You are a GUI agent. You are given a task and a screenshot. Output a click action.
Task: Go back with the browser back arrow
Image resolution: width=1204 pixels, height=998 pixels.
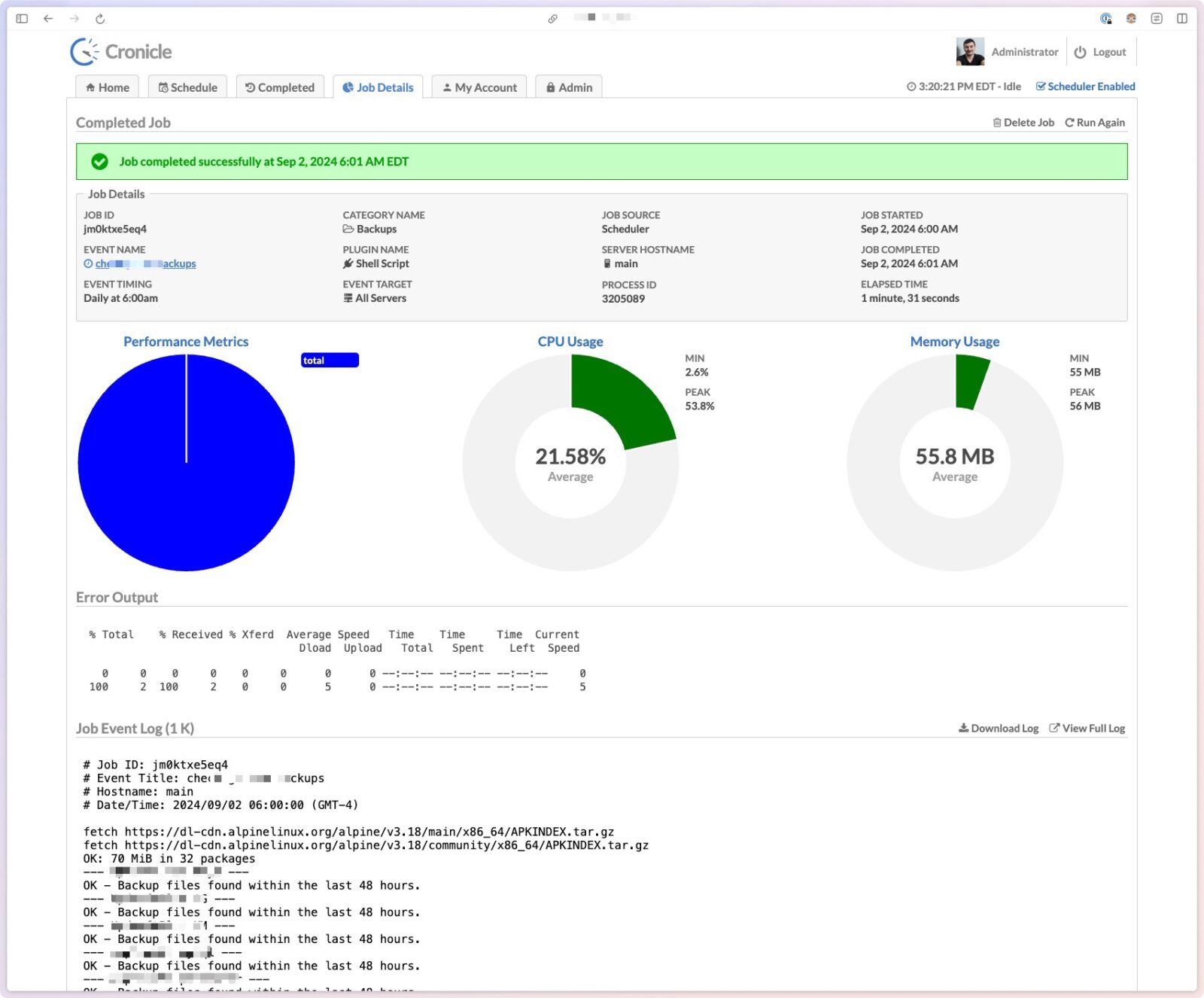coord(48,19)
